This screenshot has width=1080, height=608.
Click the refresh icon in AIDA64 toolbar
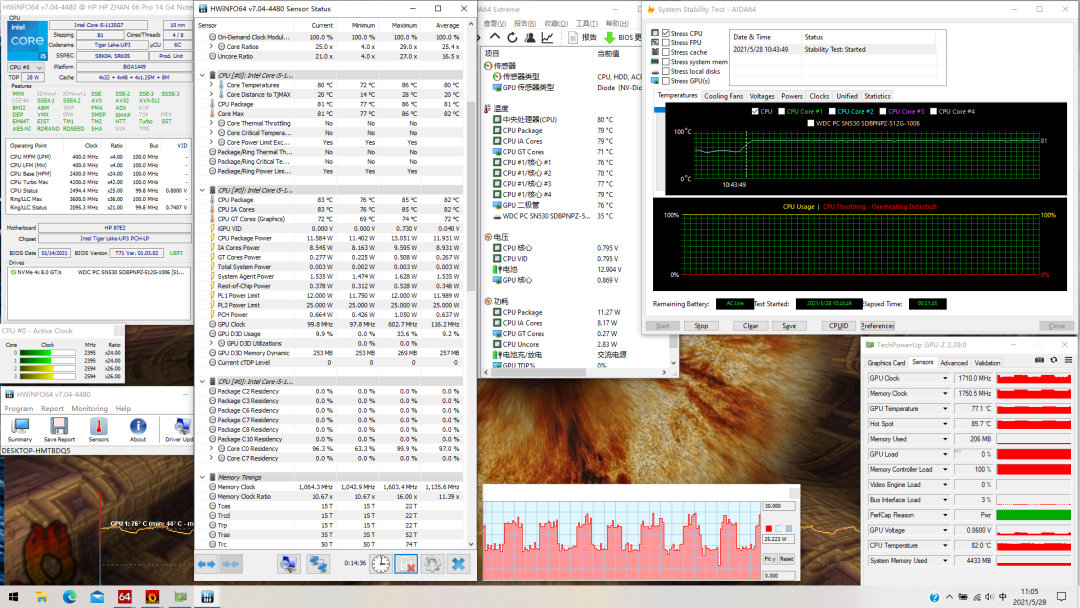click(512, 37)
